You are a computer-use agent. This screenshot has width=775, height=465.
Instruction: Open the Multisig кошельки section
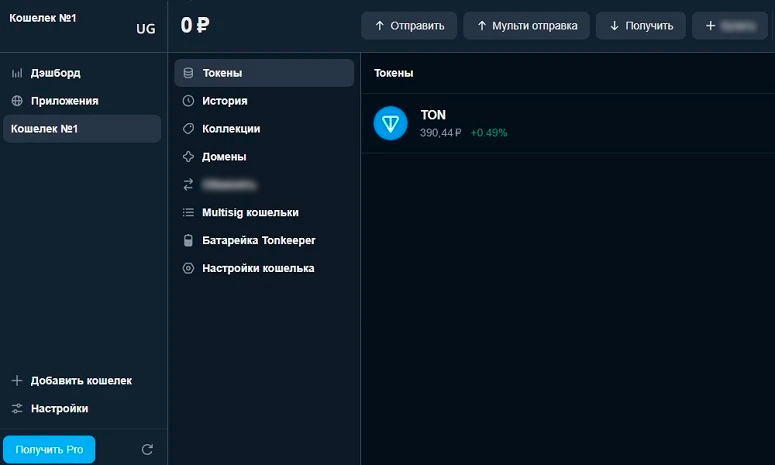tap(250, 213)
